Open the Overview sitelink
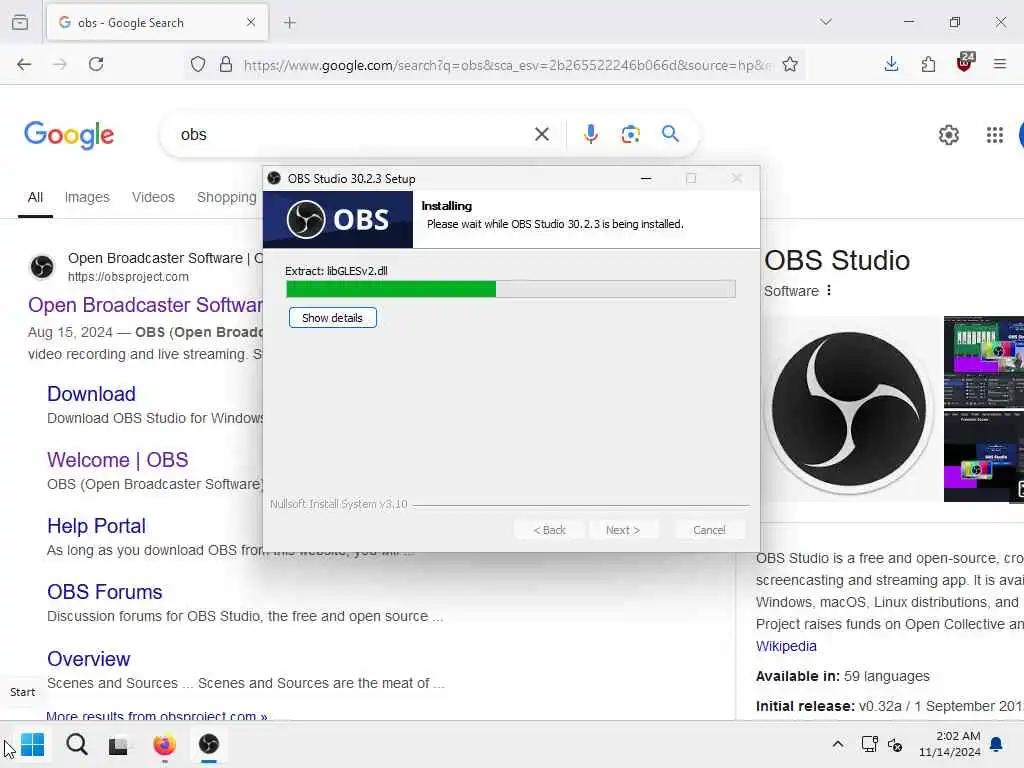The width and height of the screenshot is (1024, 768). 89,659
